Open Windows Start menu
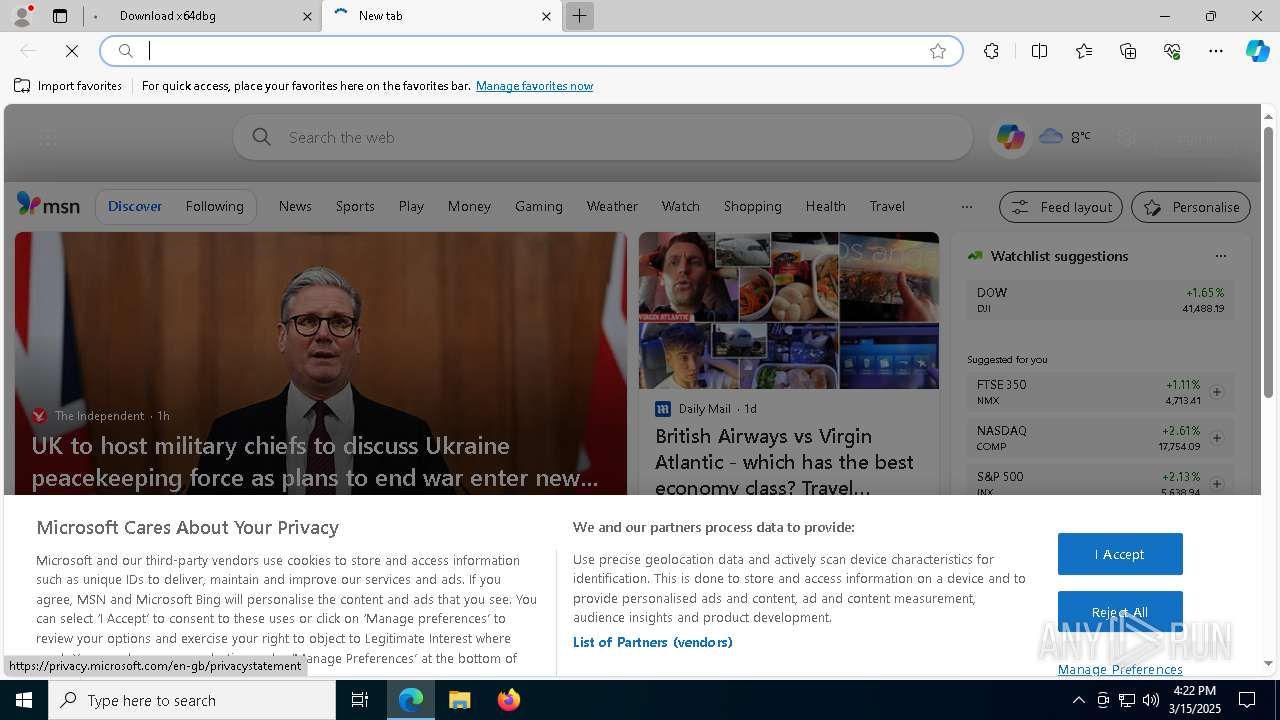1280x720 pixels. click(x=24, y=700)
